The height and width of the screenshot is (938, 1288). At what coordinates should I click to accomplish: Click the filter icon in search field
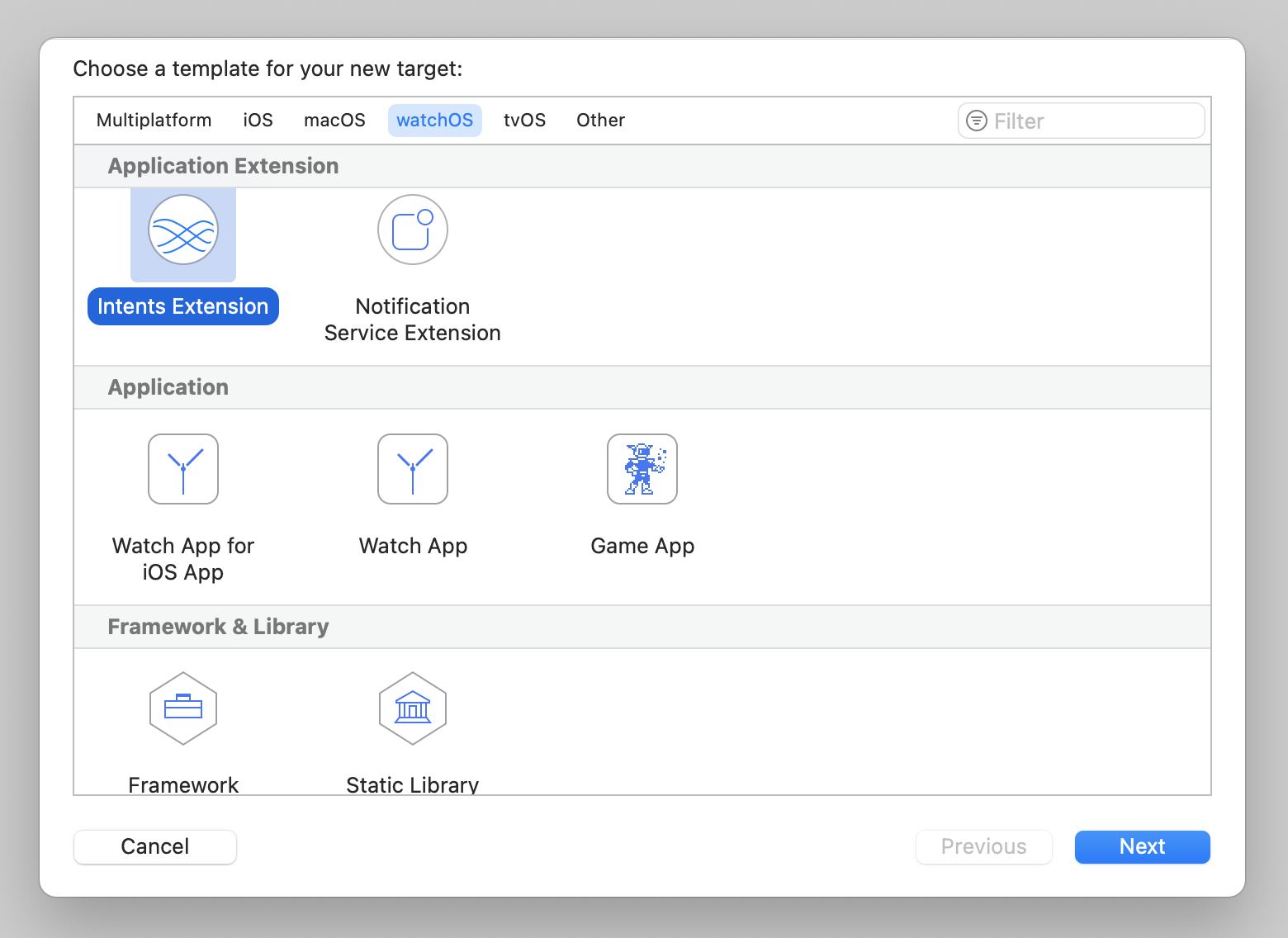point(977,121)
